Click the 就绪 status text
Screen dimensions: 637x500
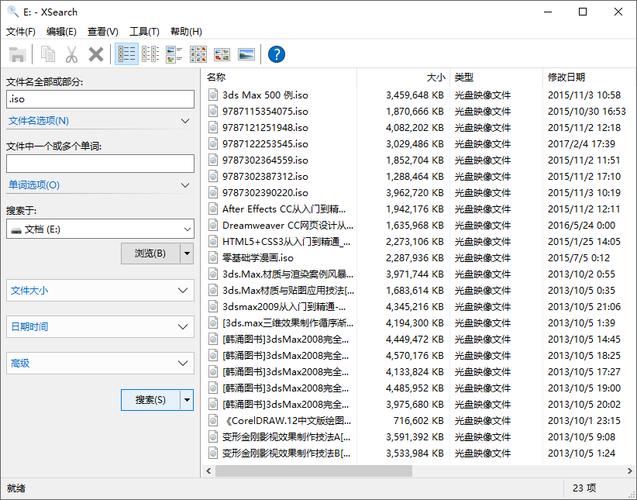tap(16, 488)
